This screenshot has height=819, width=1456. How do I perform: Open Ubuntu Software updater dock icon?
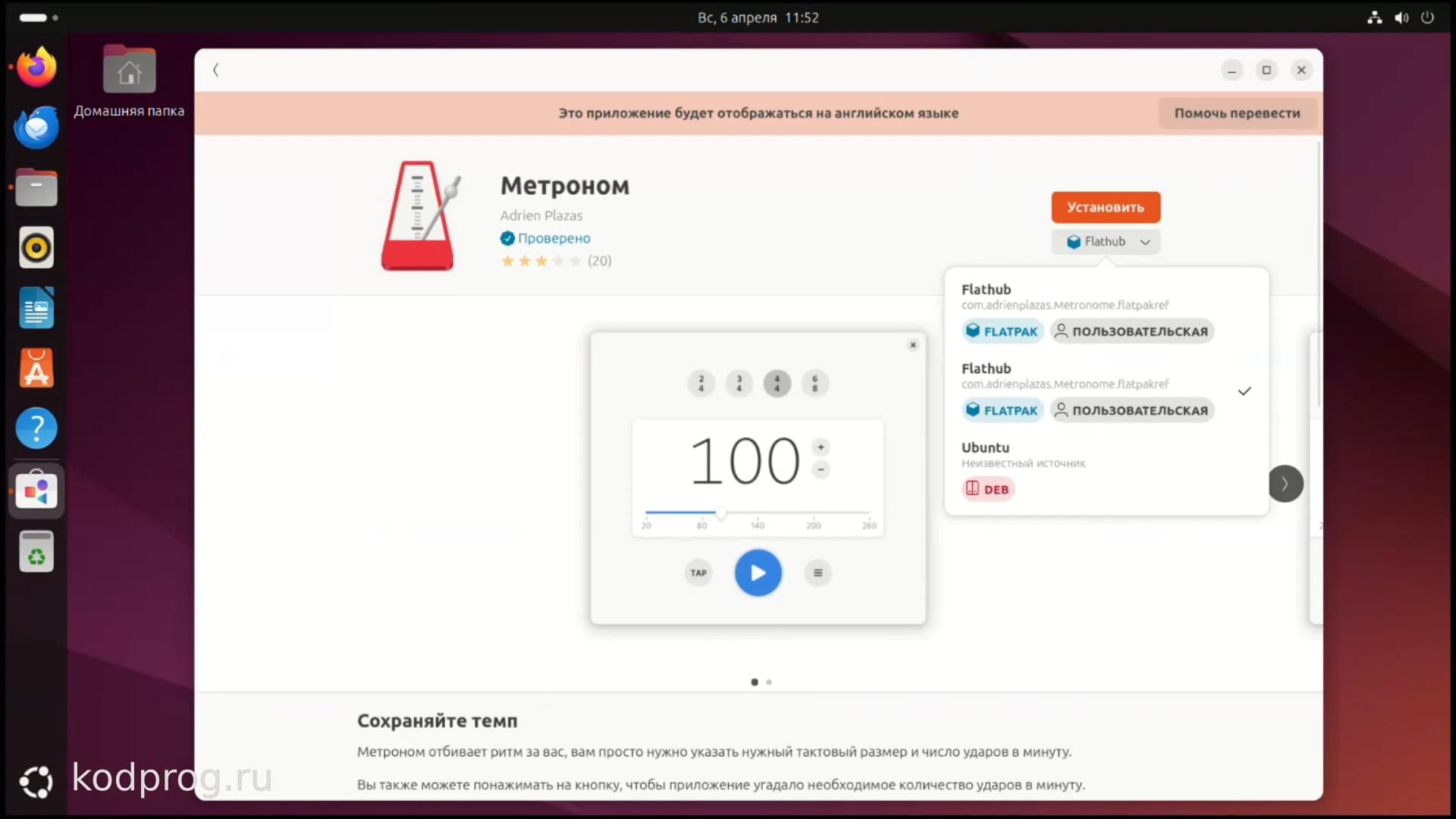pyautogui.click(x=36, y=369)
